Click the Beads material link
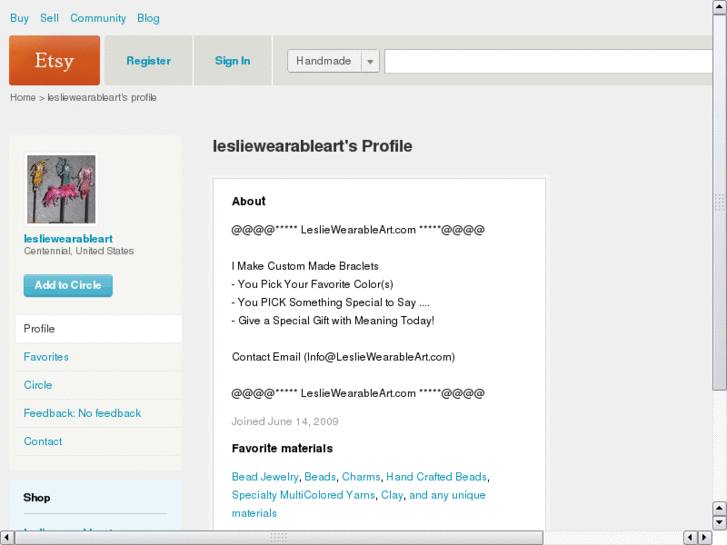727x545 pixels. [320, 477]
